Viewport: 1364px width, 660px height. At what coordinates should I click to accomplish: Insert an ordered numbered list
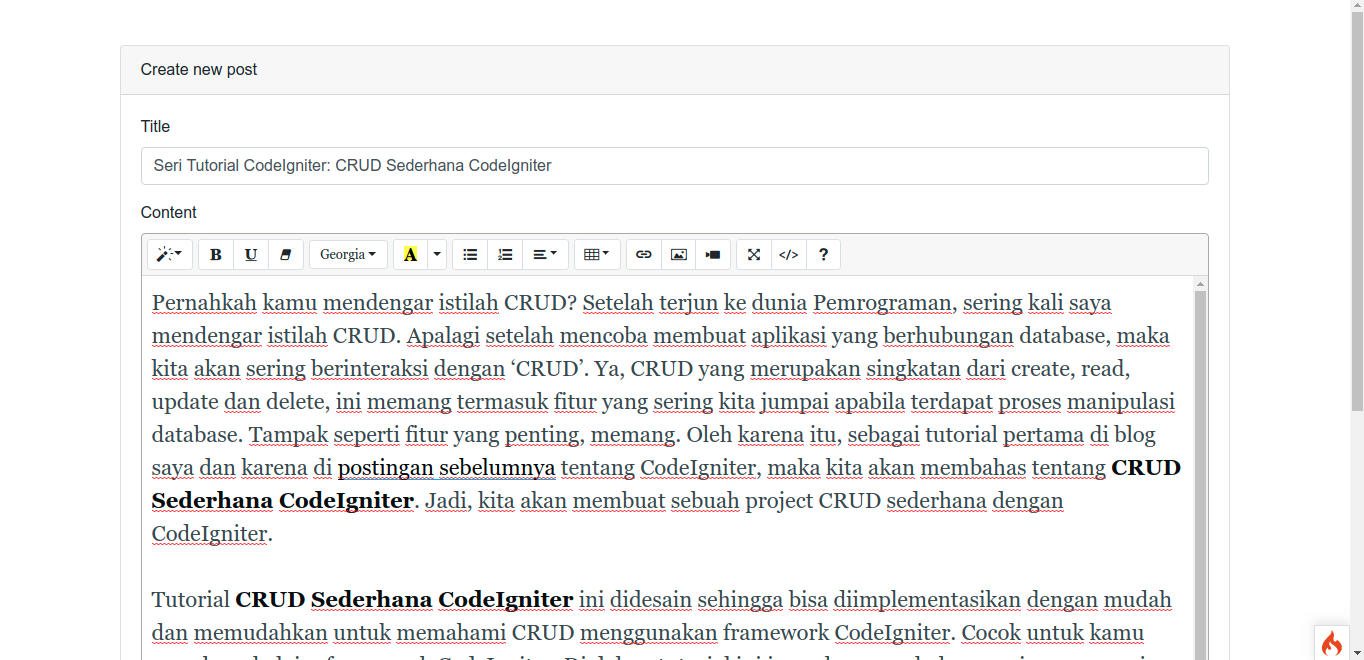pos(505,254)
